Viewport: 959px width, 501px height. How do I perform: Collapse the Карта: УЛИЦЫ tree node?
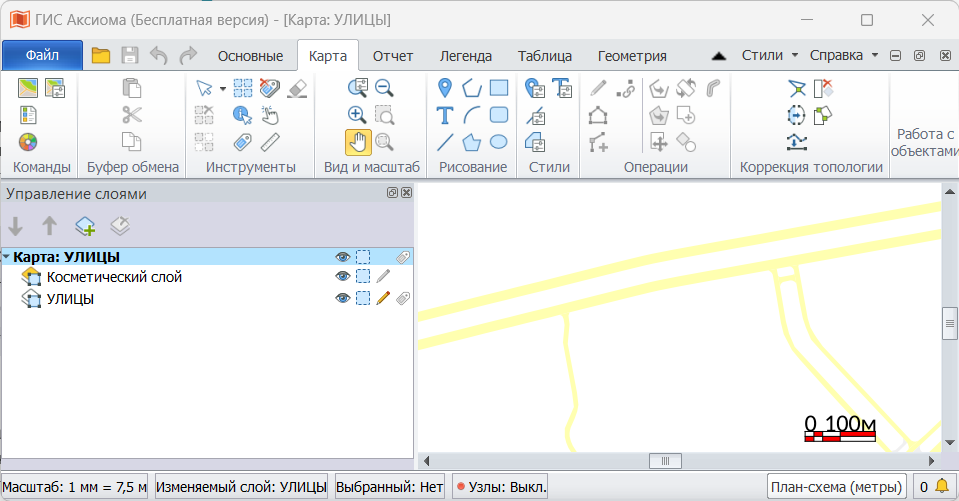coord(7,257)
